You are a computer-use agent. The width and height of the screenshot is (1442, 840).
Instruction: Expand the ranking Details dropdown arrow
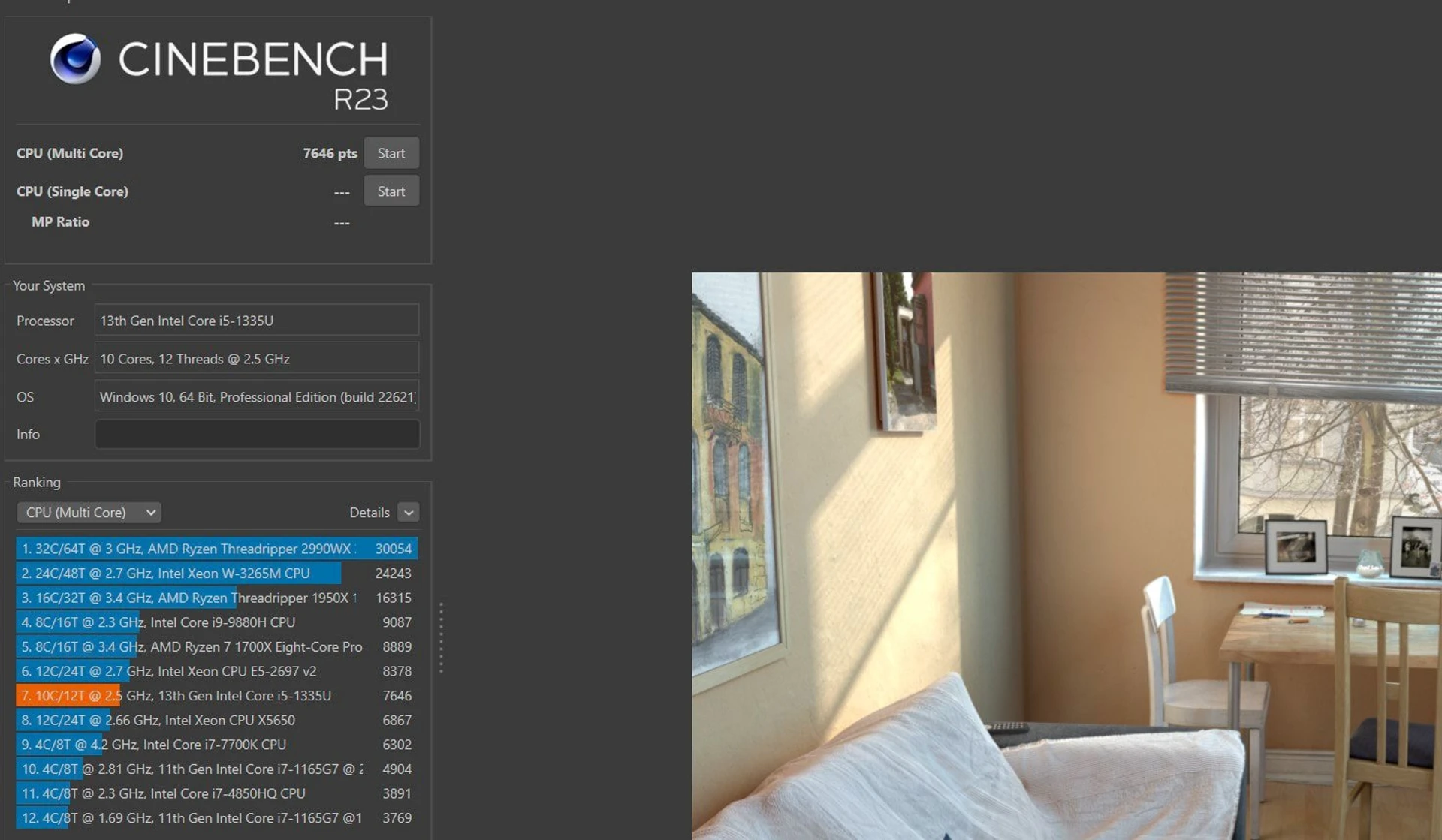point(409,513)
